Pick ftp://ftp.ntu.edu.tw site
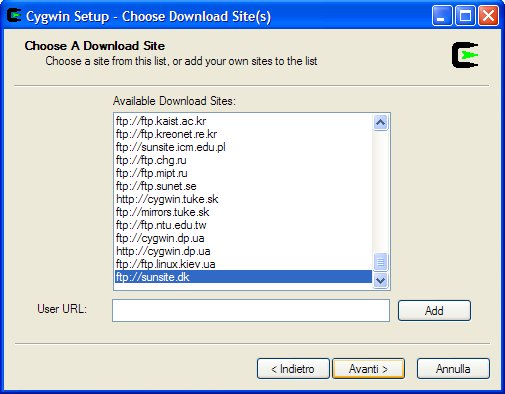 243,225
